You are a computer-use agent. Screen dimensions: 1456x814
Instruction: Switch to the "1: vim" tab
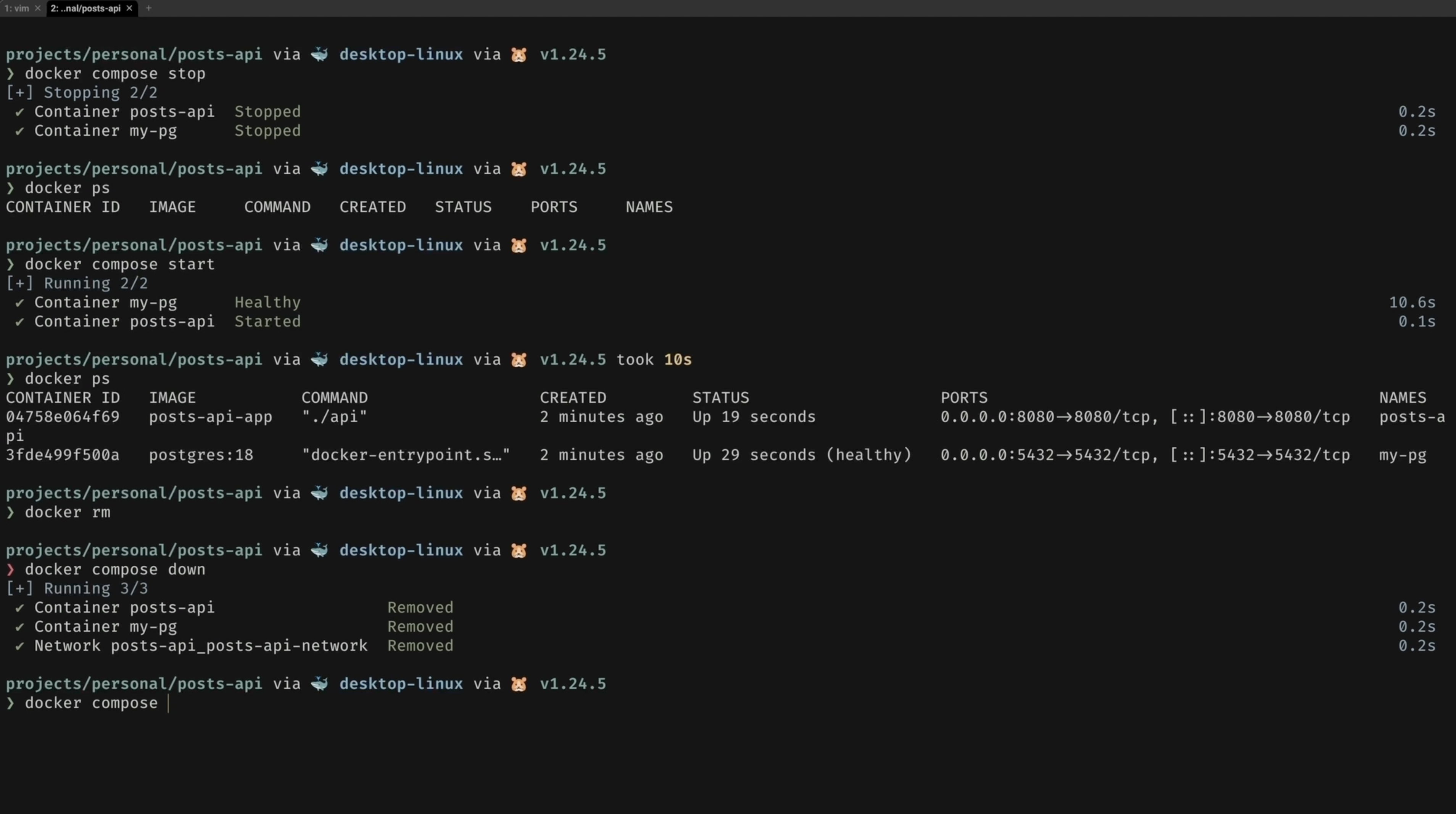tap(16, 8)
